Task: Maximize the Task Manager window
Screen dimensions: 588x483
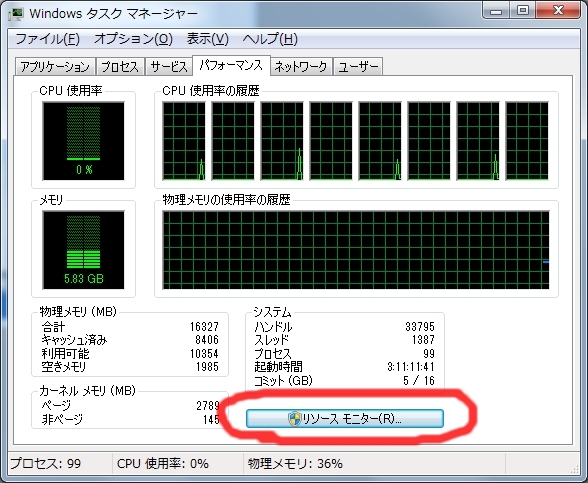Action: (523, 10)
